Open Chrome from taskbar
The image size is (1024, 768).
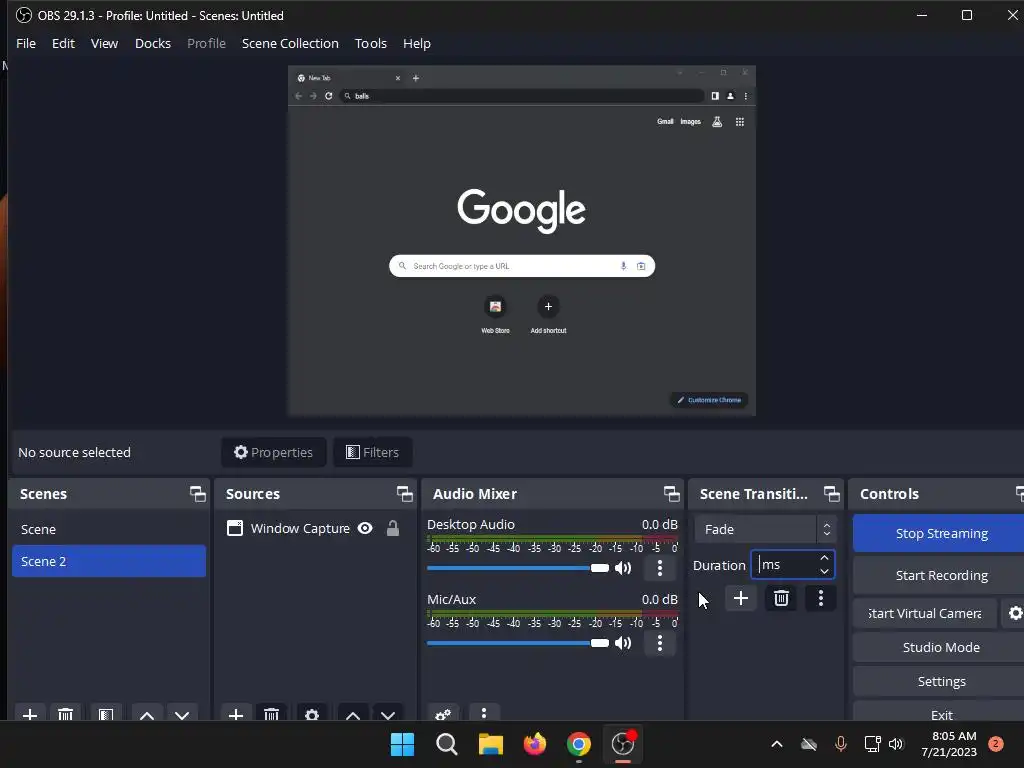[x=579, y=744]
